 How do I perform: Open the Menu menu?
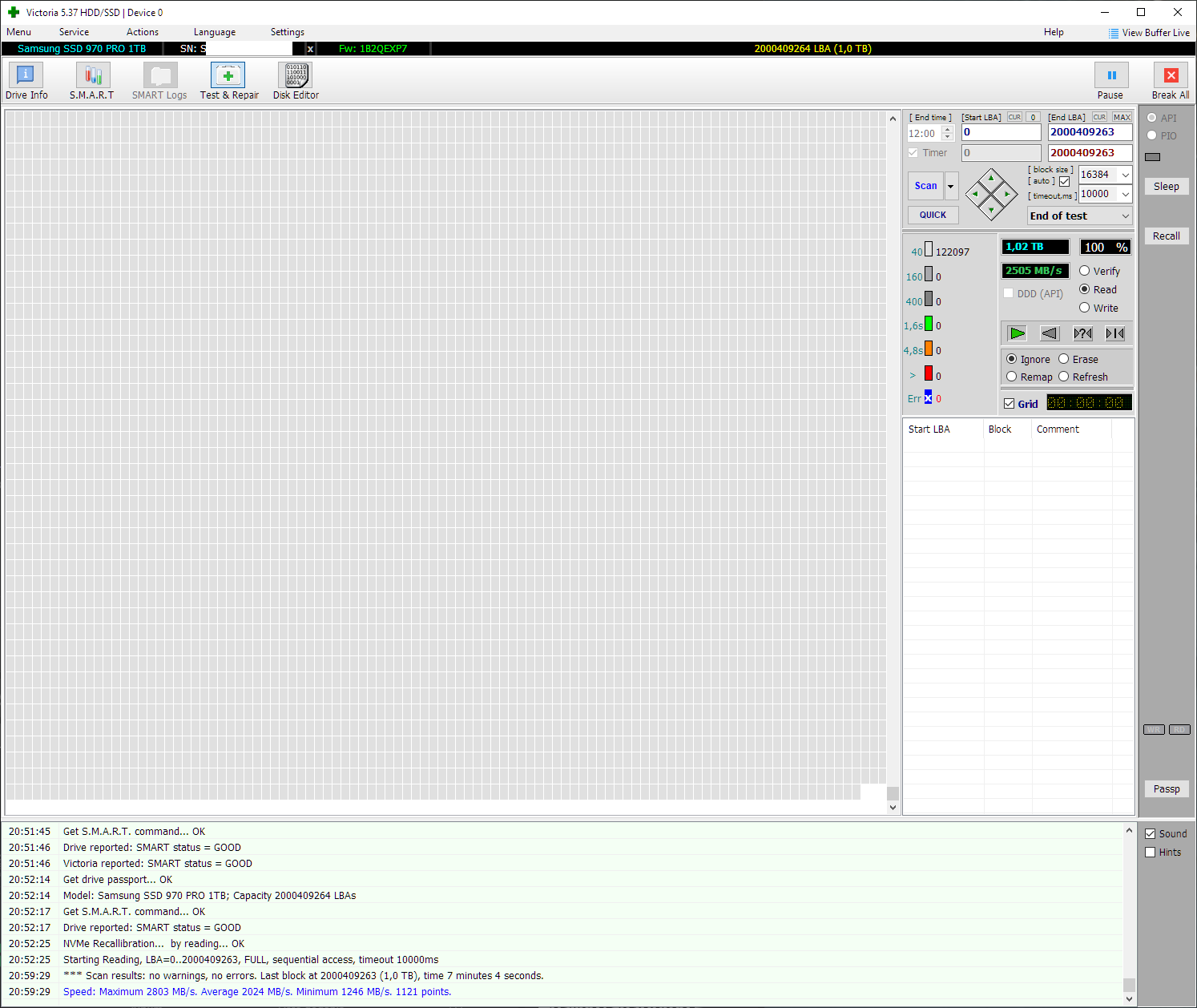[x=18, y=32]
